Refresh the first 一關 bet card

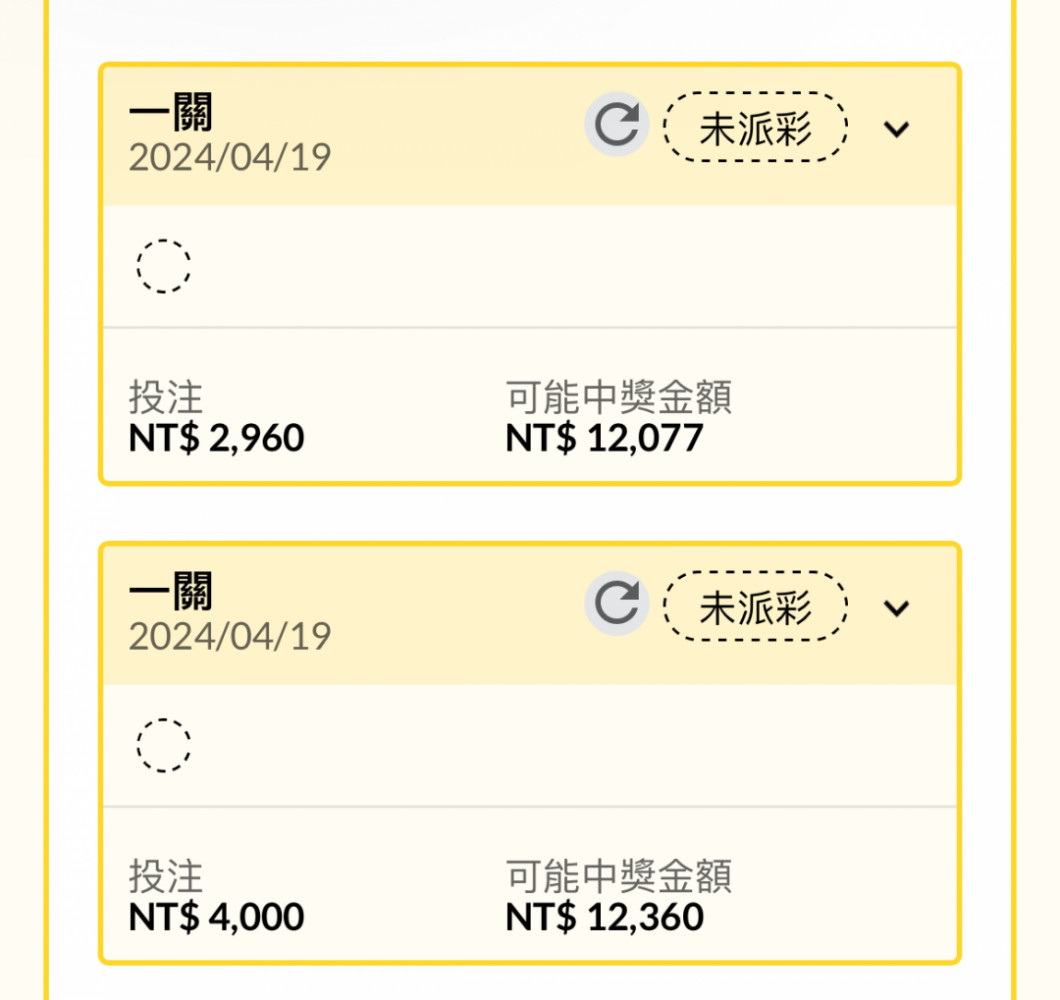[617, 125]
